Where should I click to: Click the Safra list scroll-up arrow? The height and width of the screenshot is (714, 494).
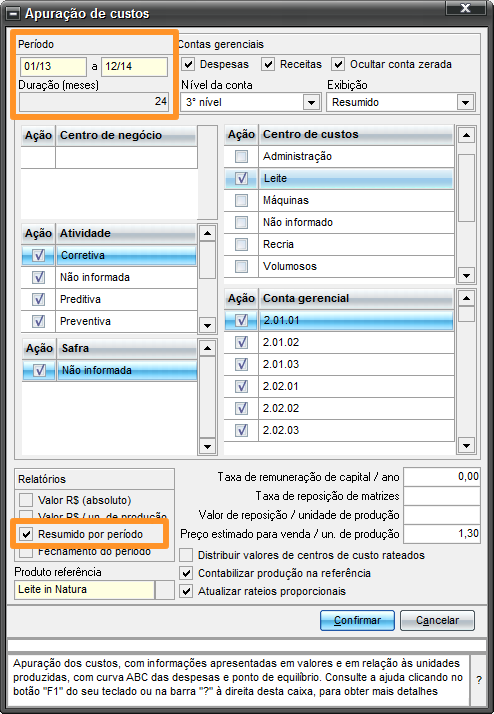207,348
